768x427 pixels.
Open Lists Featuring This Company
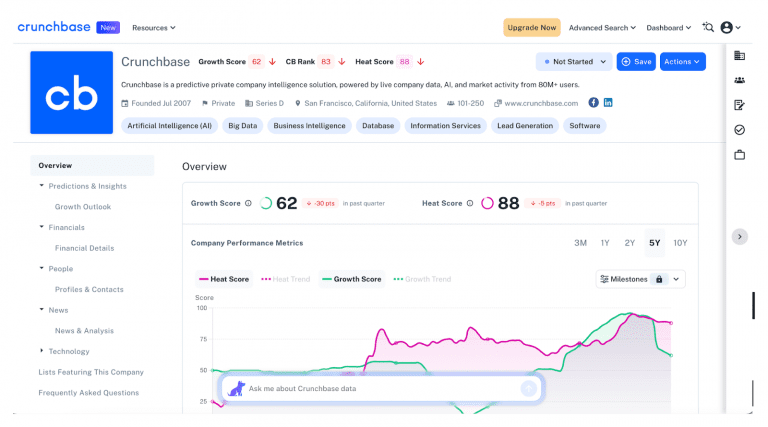pos(91,372)
